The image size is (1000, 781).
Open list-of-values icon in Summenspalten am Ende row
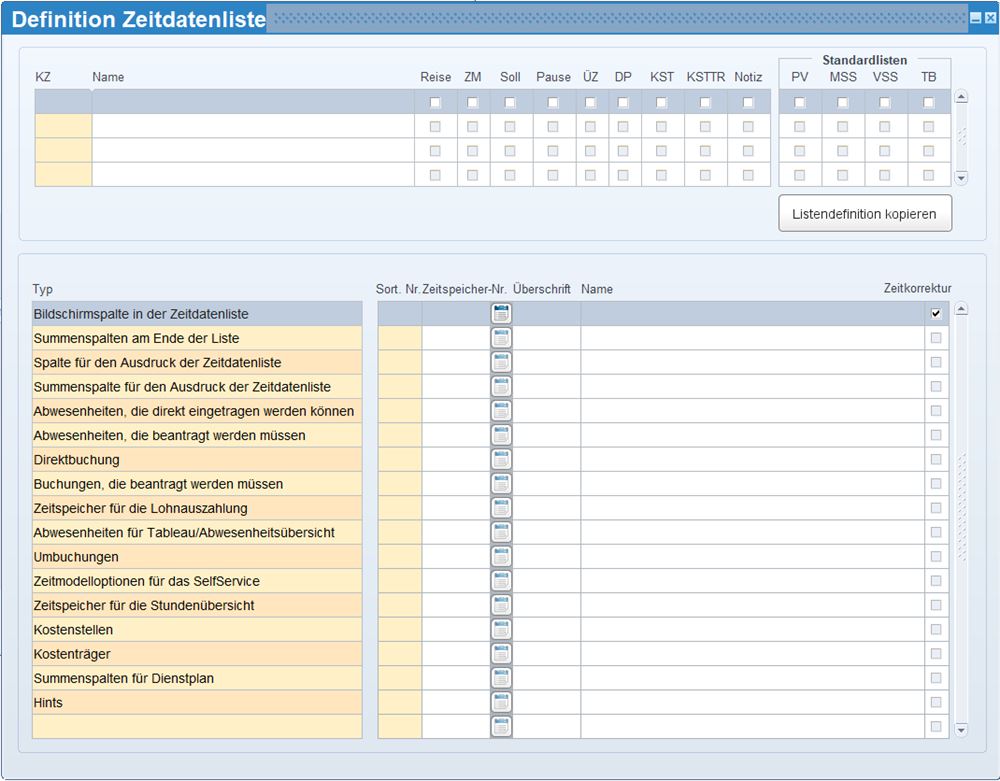501,338
